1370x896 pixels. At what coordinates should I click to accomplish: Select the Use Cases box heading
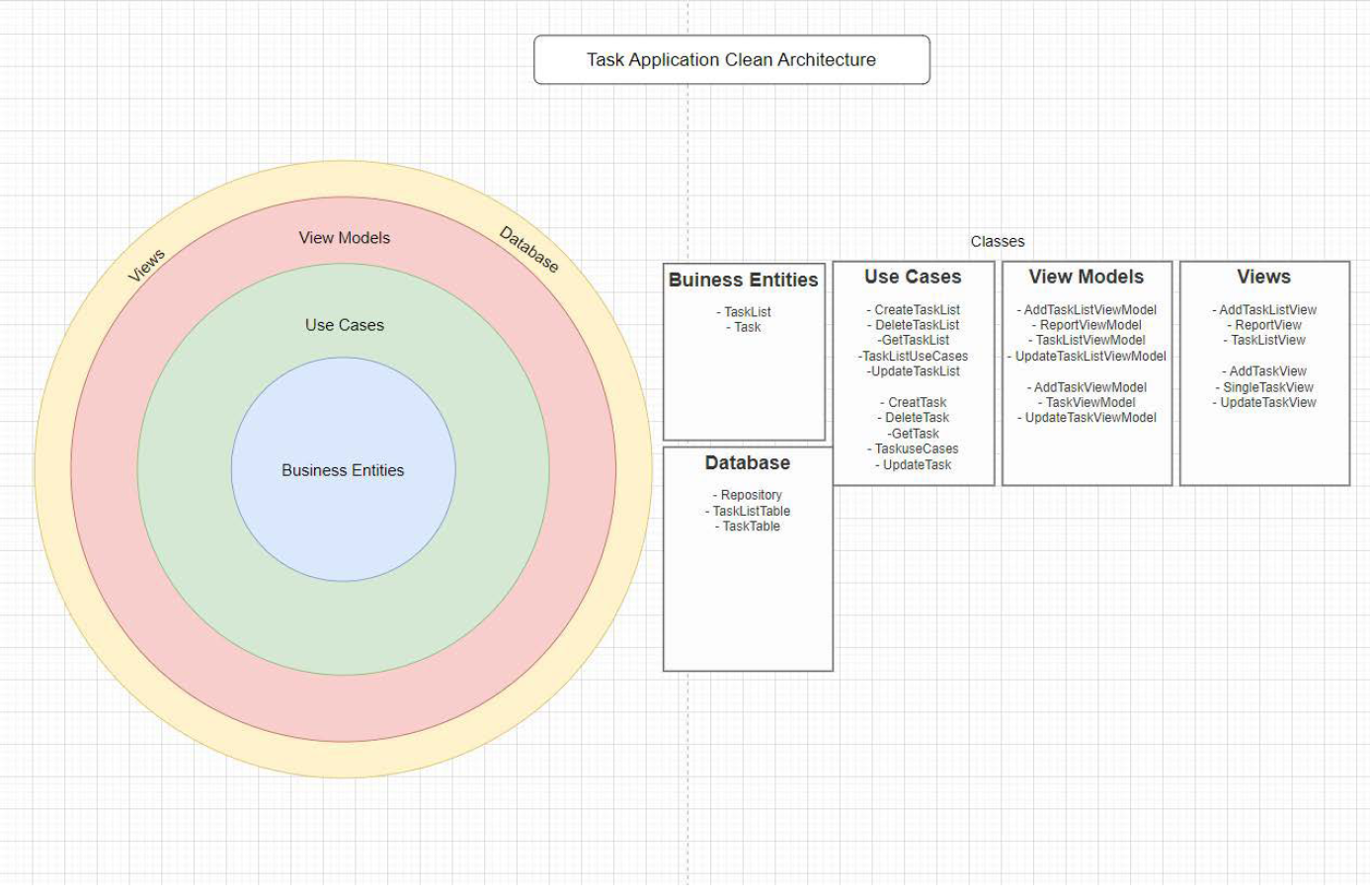[x=913, y=277]
